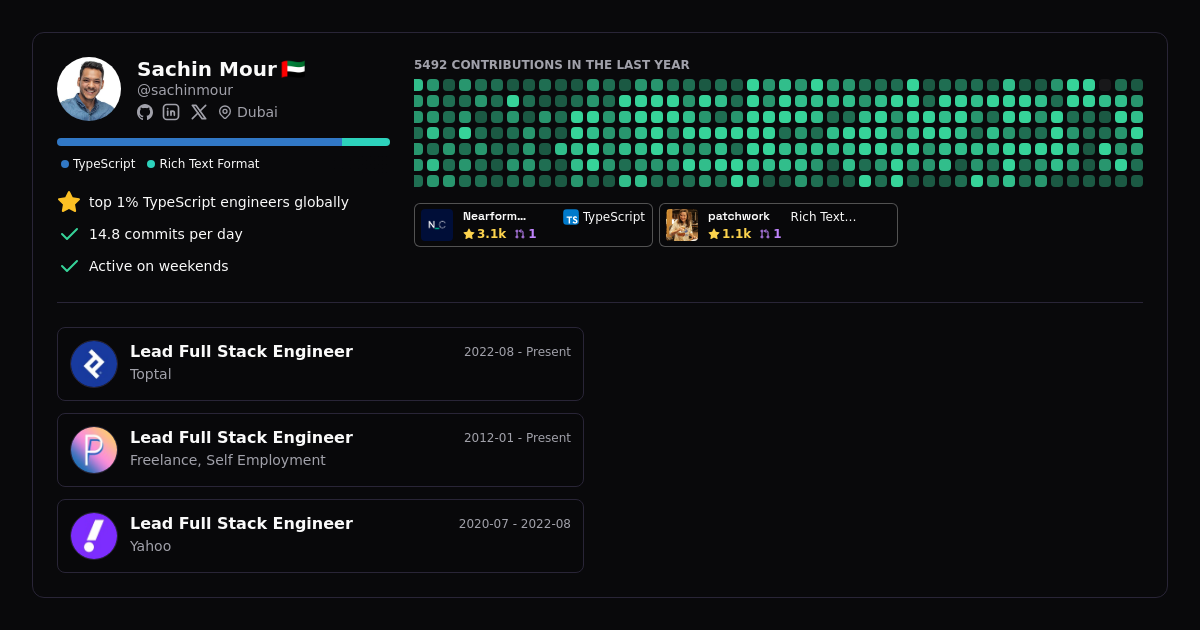The height and width of the screenshot is (630, 1200).
Task: Select the Lead Full Stack Engineer Toptal card
Action: [320, 364]
